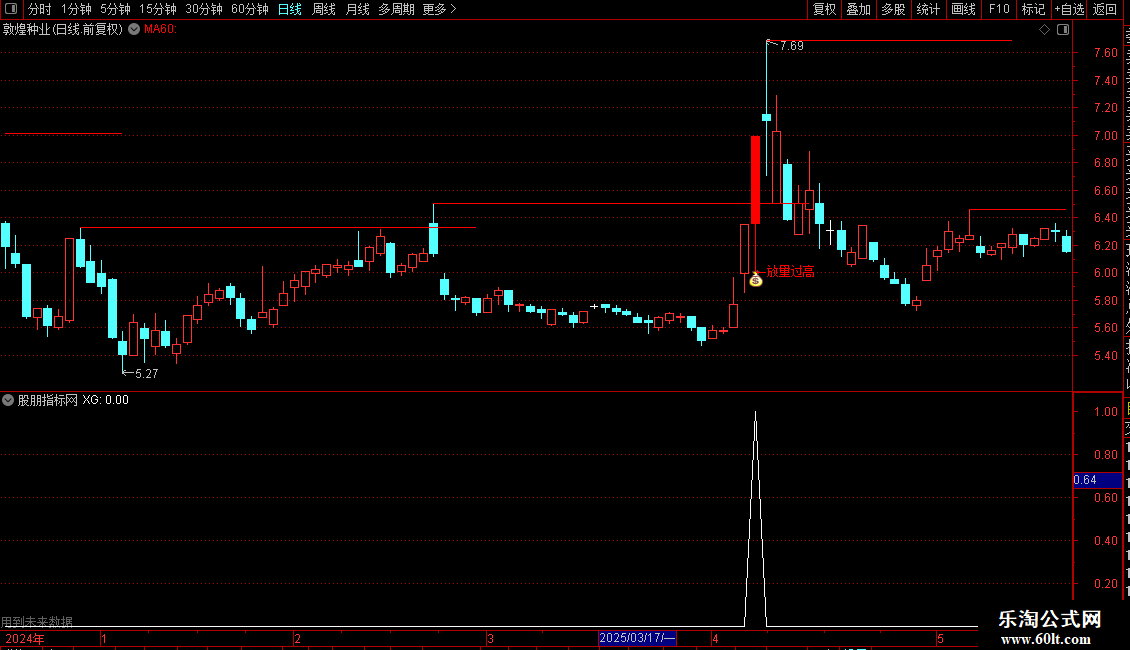Activate the 画线 drawing tool
The image size is (1130, 650).
coord(964,9)
